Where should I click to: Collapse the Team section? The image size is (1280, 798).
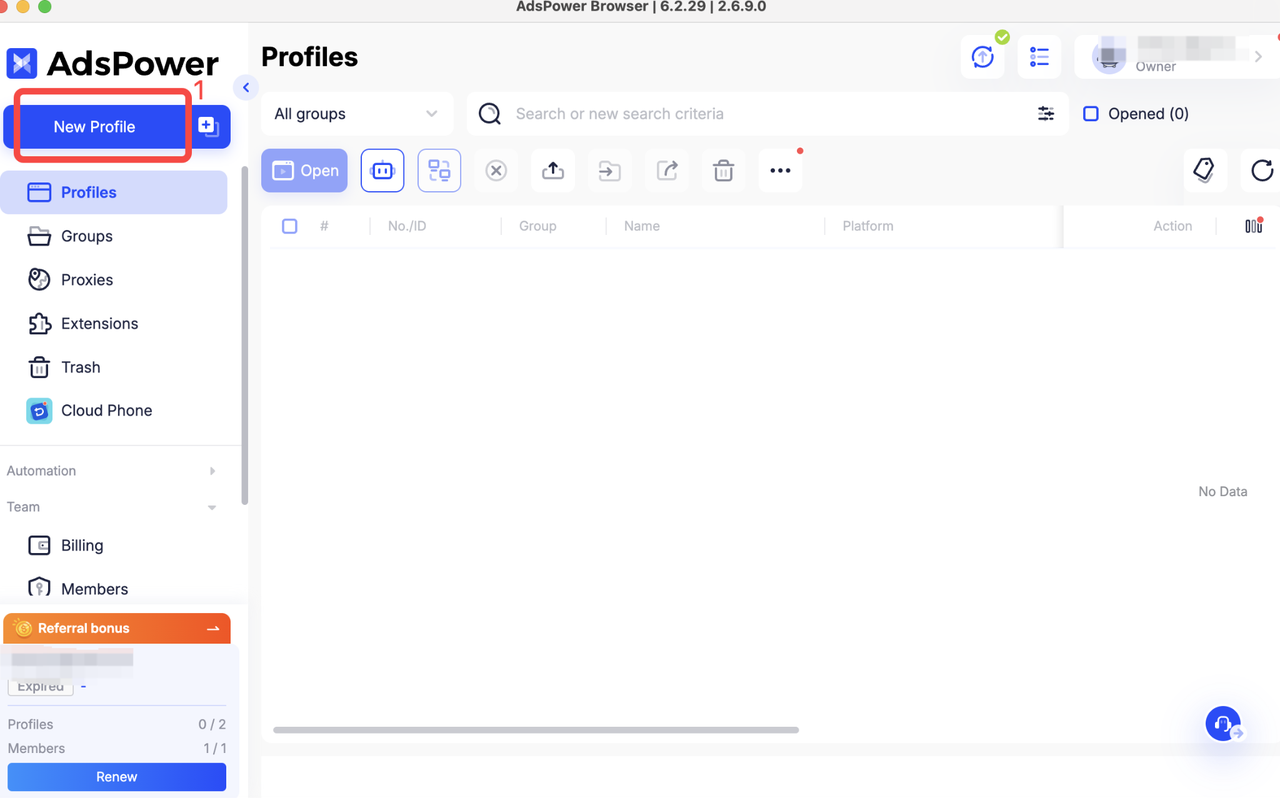[x=211, y=508]
